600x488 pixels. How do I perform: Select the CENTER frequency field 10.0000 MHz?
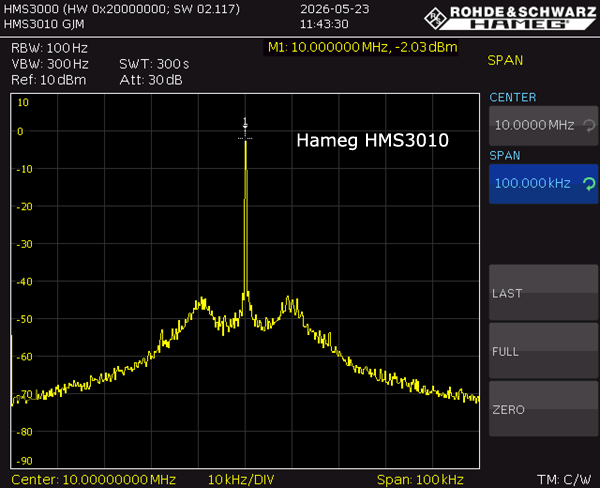543,126
